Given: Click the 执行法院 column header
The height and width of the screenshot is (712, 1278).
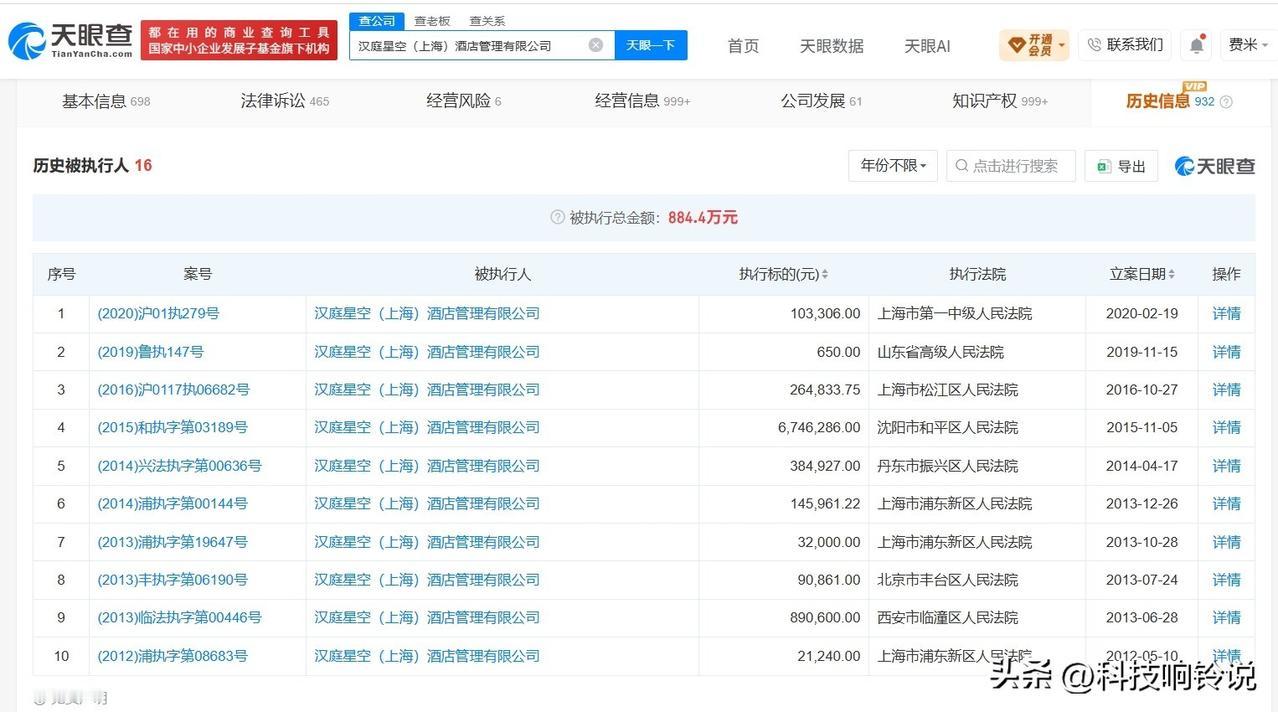Looking at the screenshot, I should (977, 274).
